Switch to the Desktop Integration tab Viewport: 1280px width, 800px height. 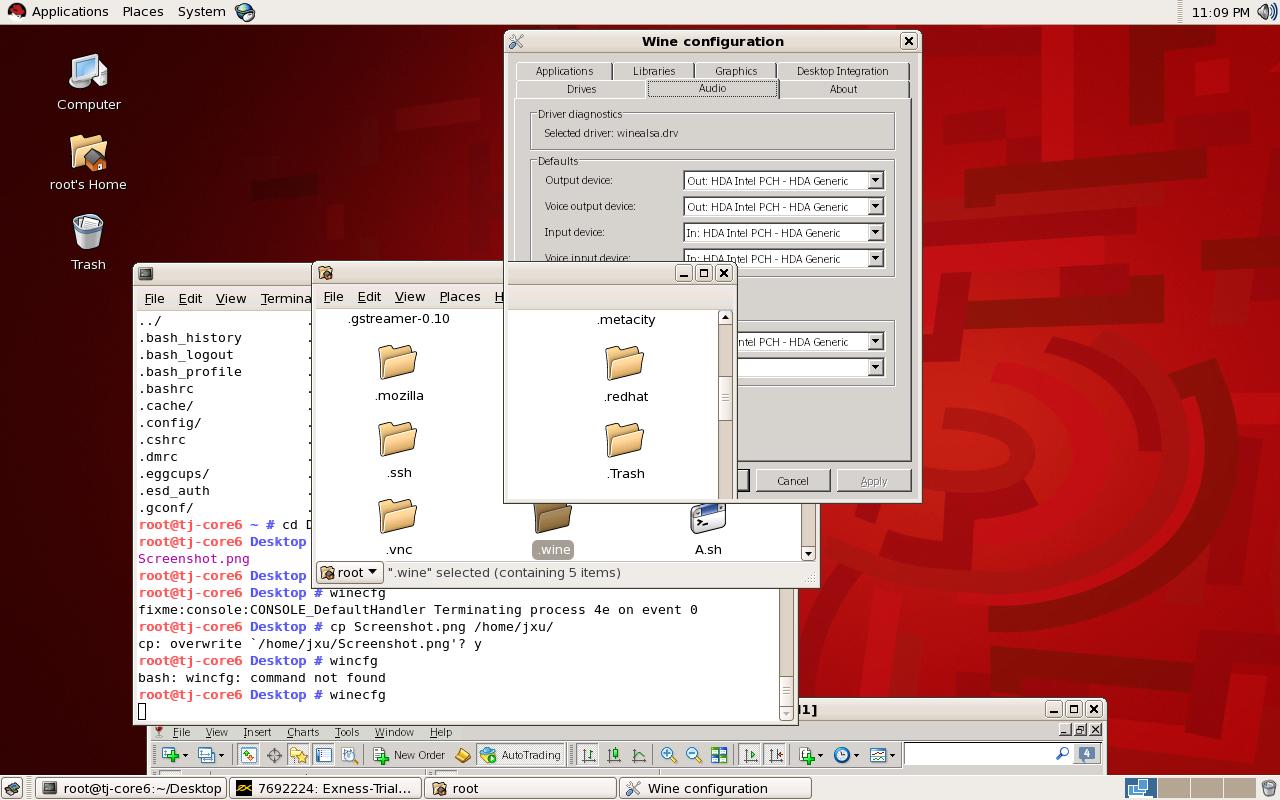842,71
